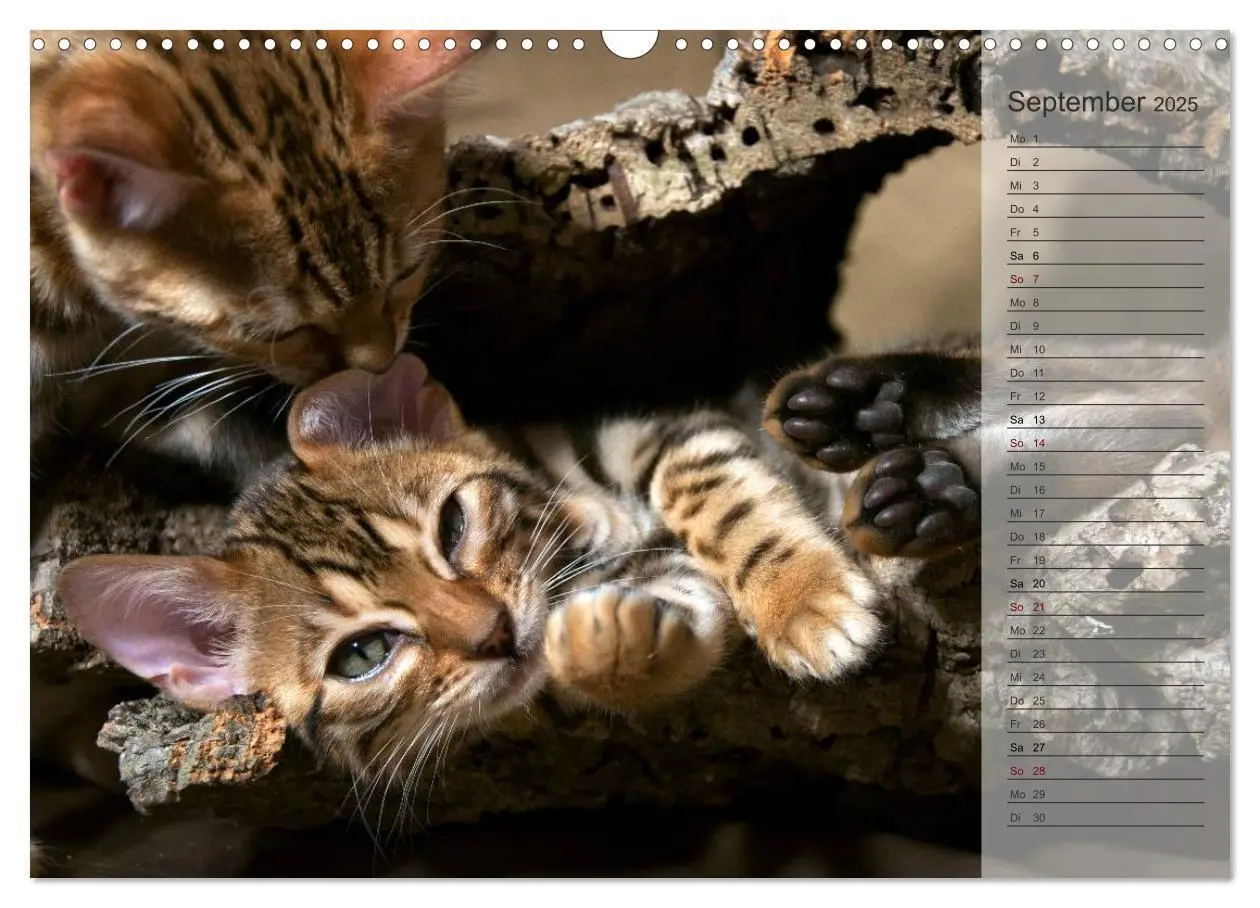Select Mi 24 date row

point(1105,677)
